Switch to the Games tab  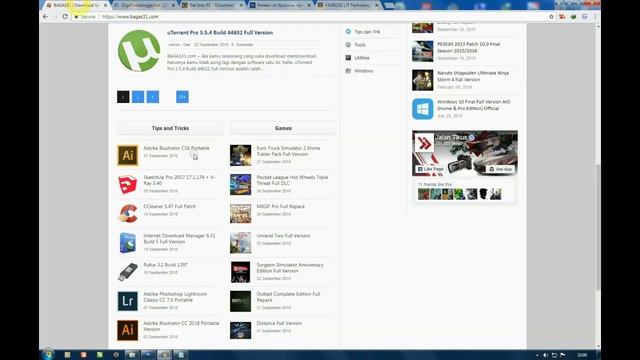coord(283,128)
